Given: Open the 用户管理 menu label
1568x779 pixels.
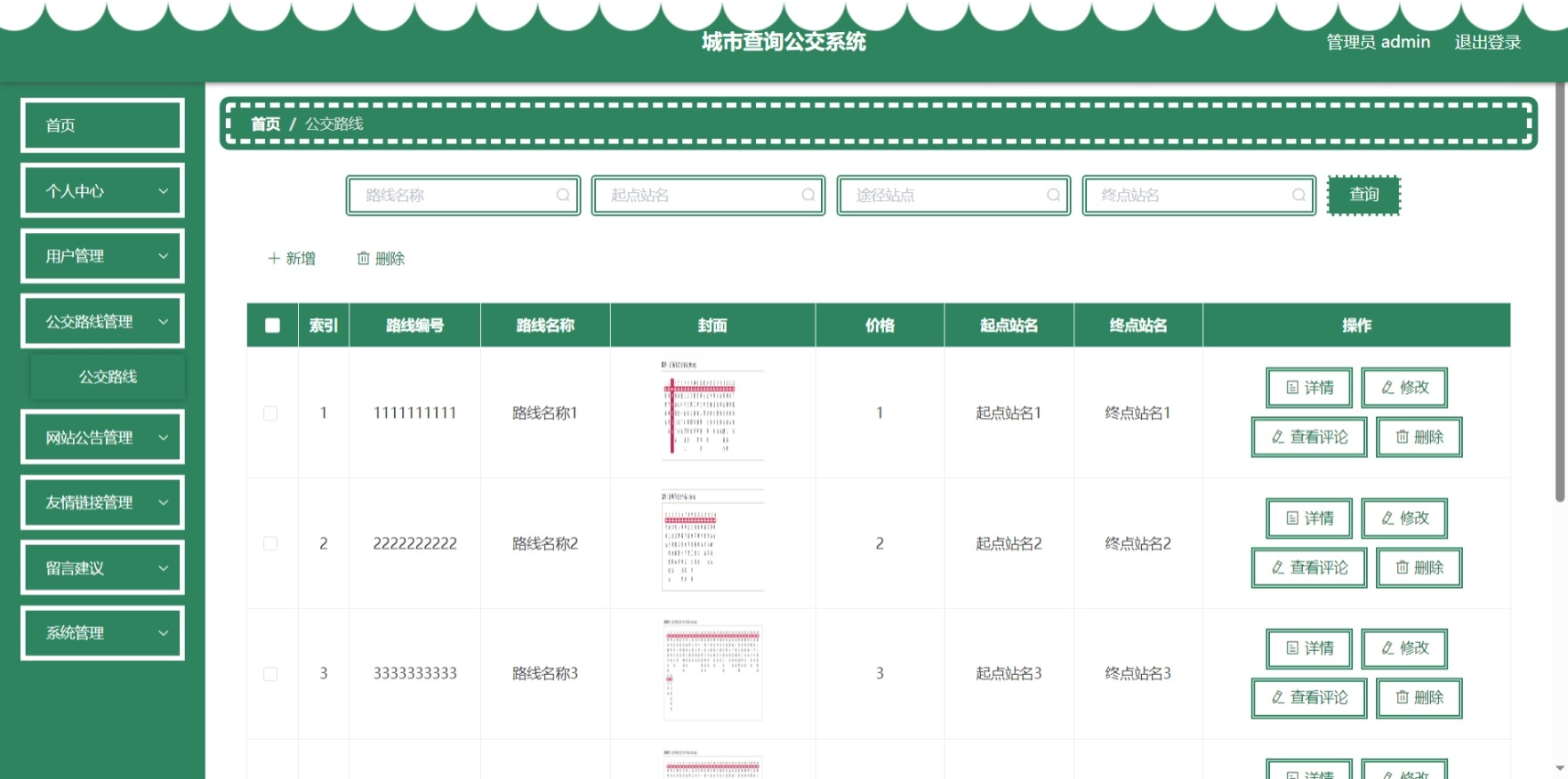Looking at the screenshot, I should click(75, 256).
